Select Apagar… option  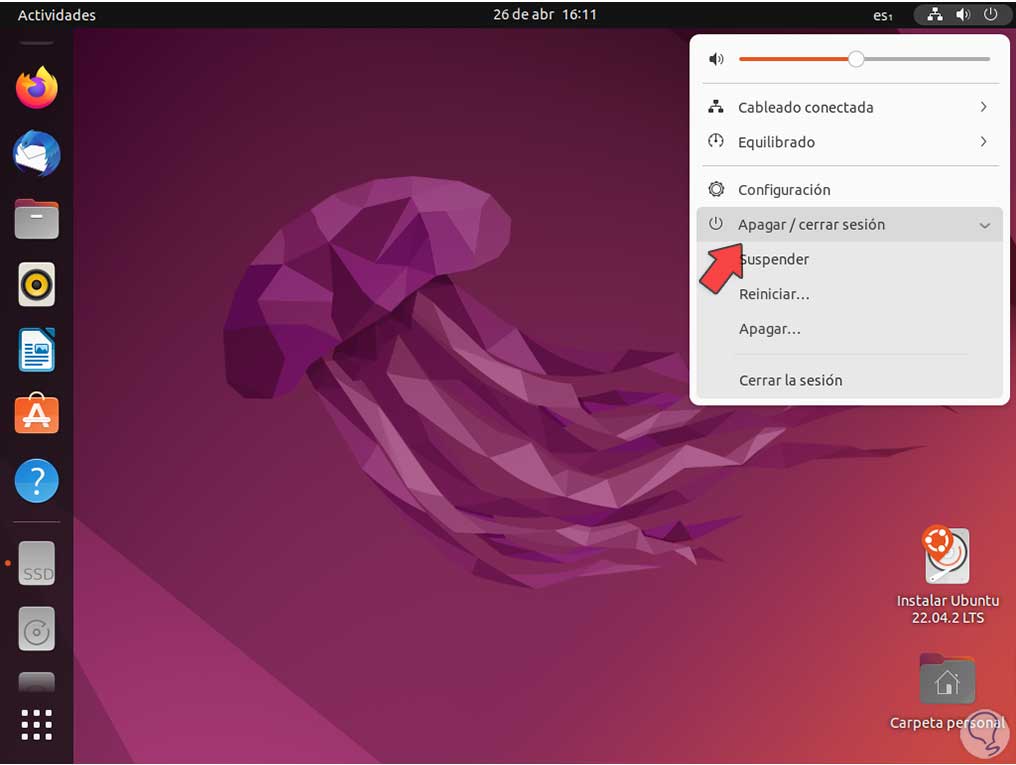849,329
